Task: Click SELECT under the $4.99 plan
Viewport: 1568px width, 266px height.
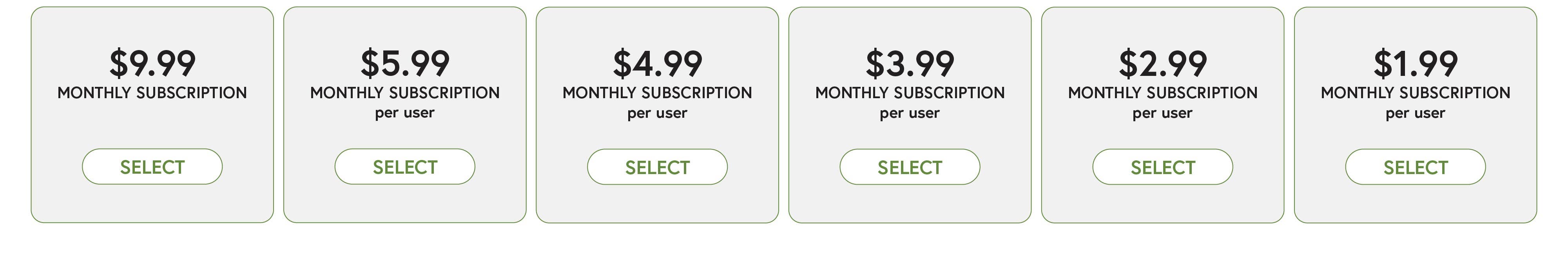Action: 657,167
